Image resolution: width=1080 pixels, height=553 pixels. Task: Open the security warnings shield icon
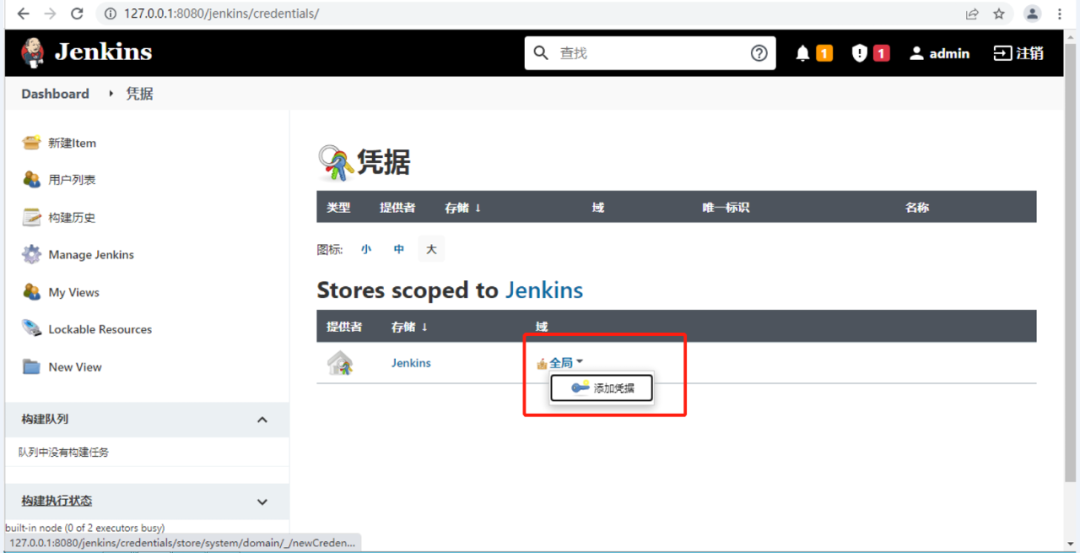[859, 54]
